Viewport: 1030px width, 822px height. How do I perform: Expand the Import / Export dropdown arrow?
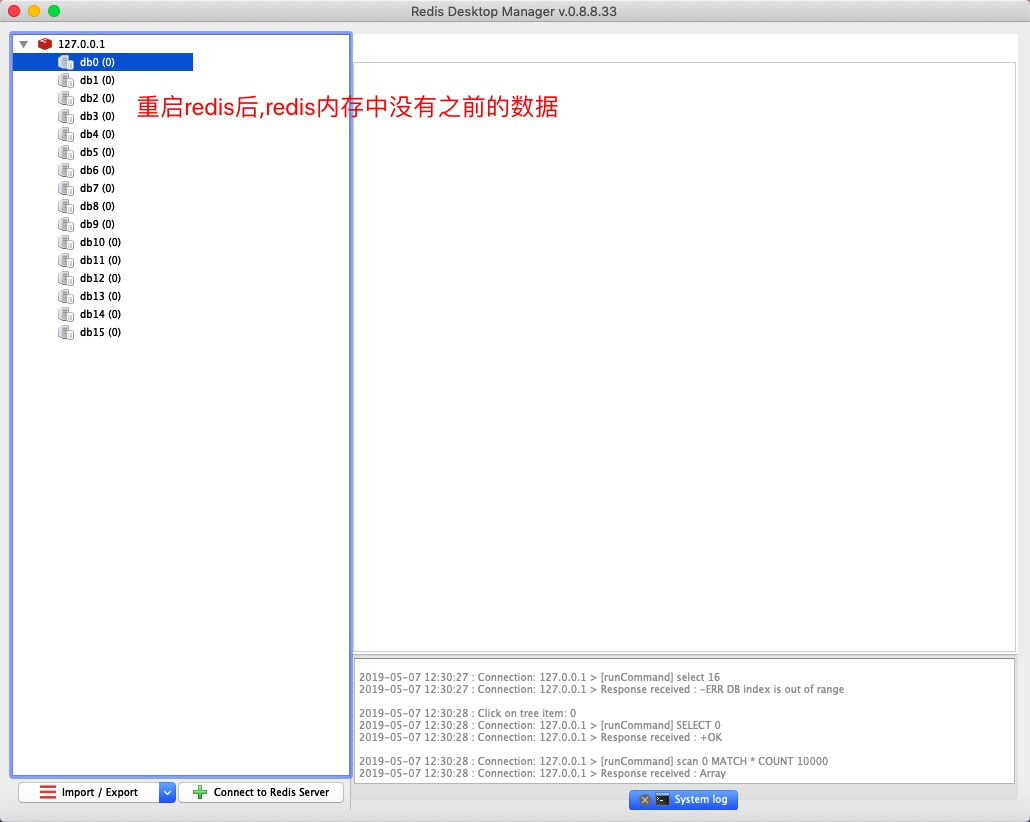pos(168,792)
